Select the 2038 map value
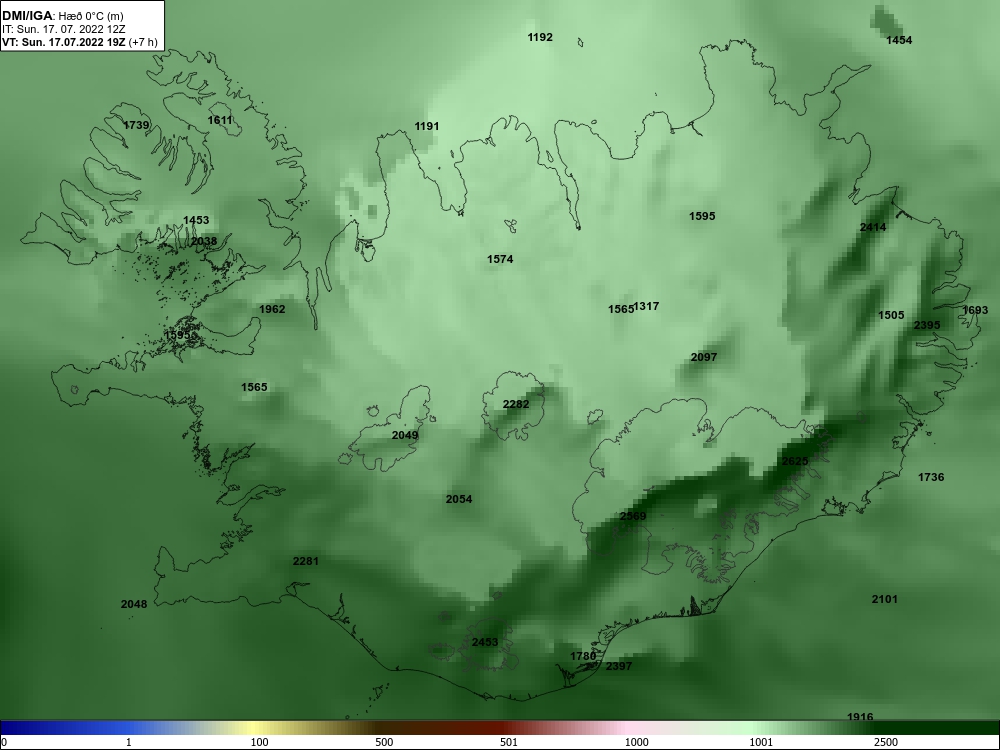1000x750 pixels. (x=203, y=242)
